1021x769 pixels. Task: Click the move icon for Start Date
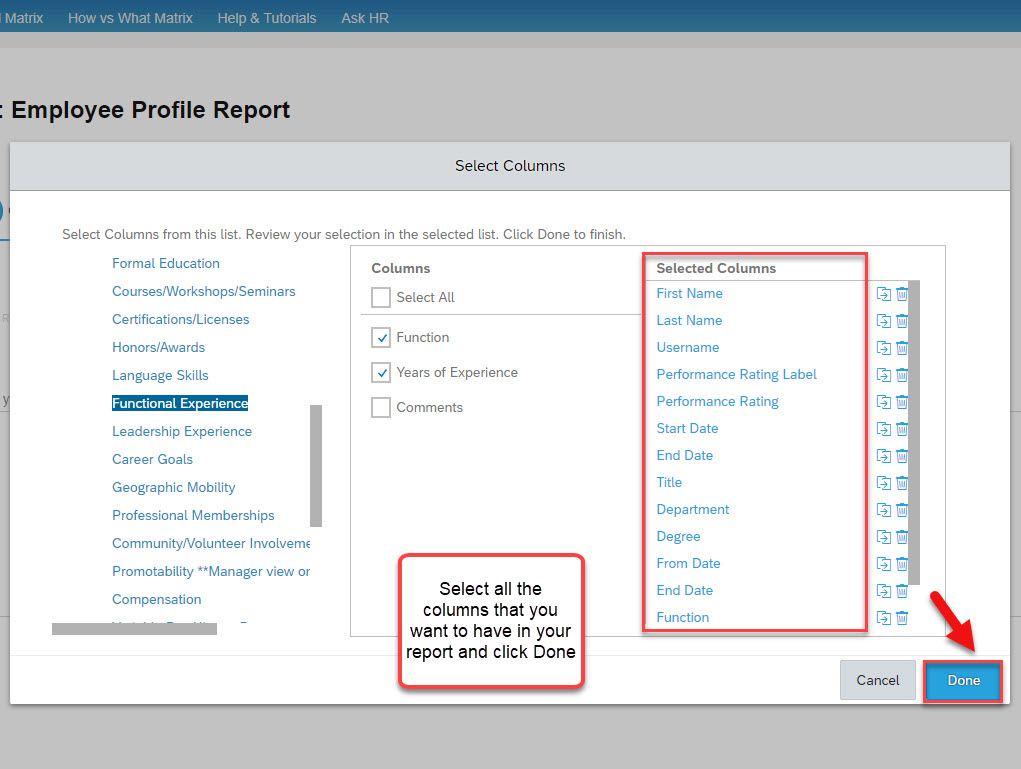(x=883, y=428)
